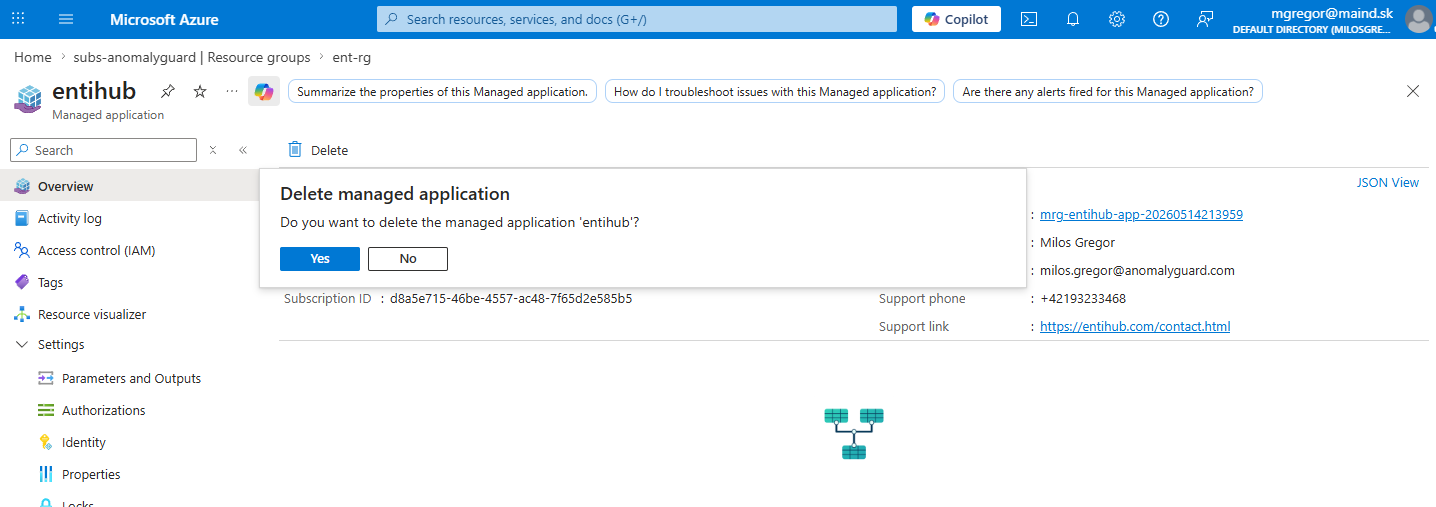Open the Azure portal waffle menu

tap(18, 19)
